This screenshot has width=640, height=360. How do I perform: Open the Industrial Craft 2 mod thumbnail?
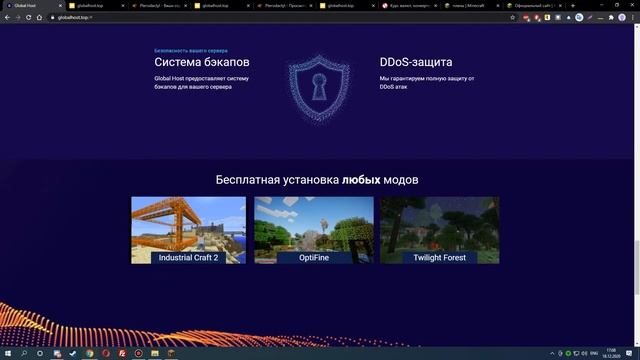pyautogui.click(x=189, y=230)
